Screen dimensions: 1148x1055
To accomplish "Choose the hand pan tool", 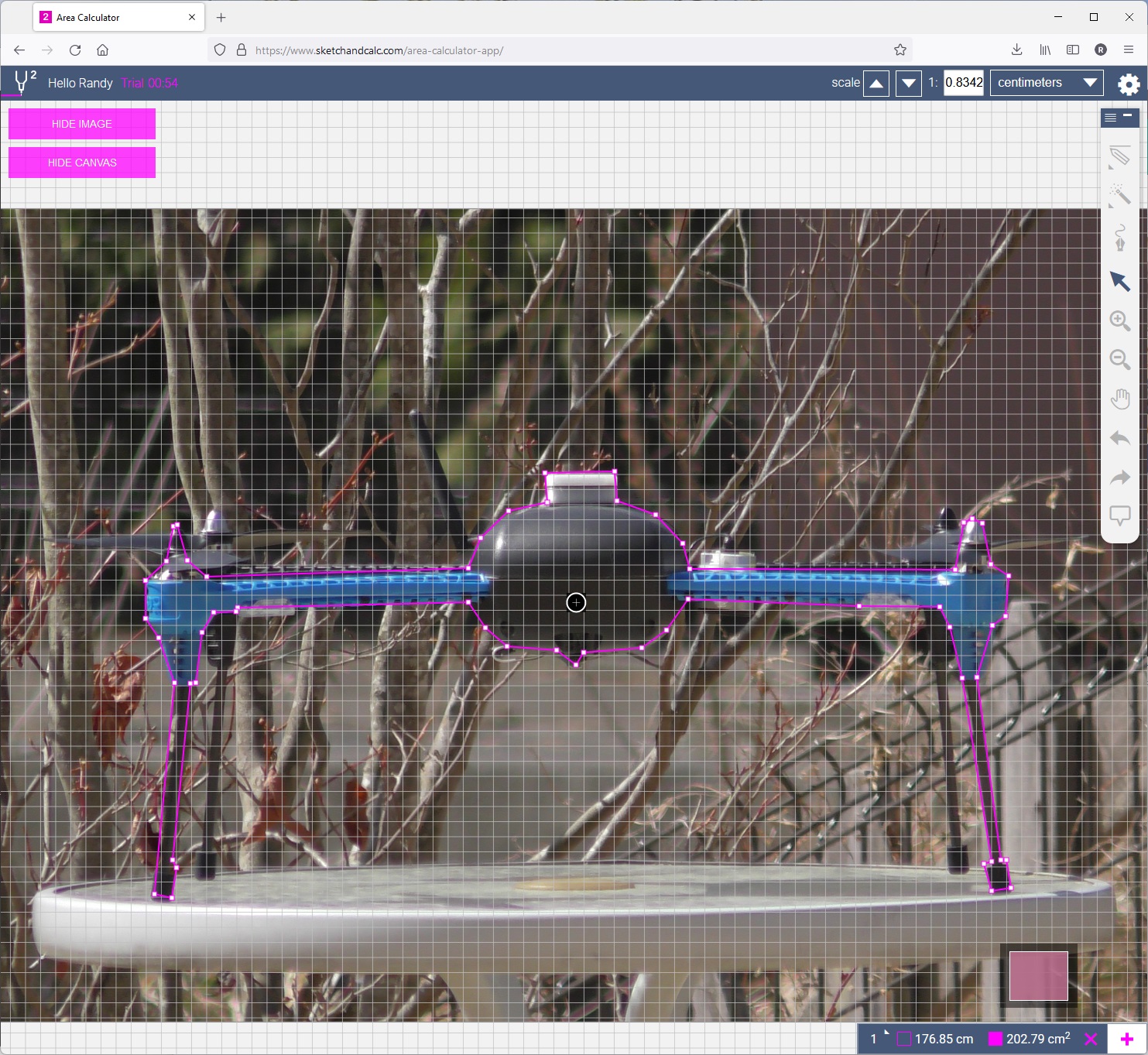I will 1119,399.
